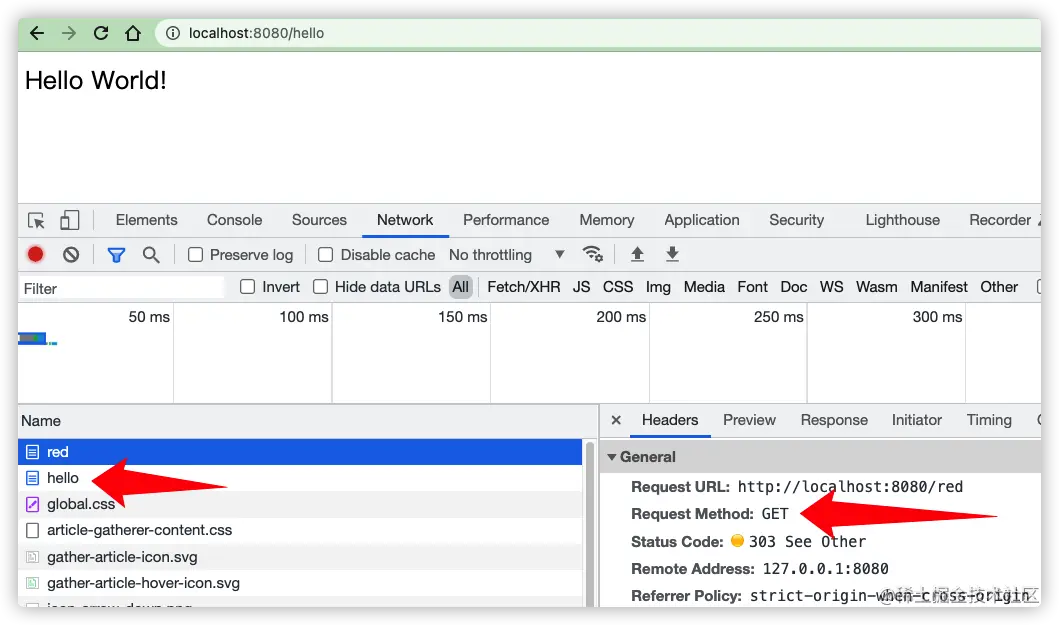Check the Invert filter checkbox
This screenshot has width=1059, height=625.
(x=248, y=287)
